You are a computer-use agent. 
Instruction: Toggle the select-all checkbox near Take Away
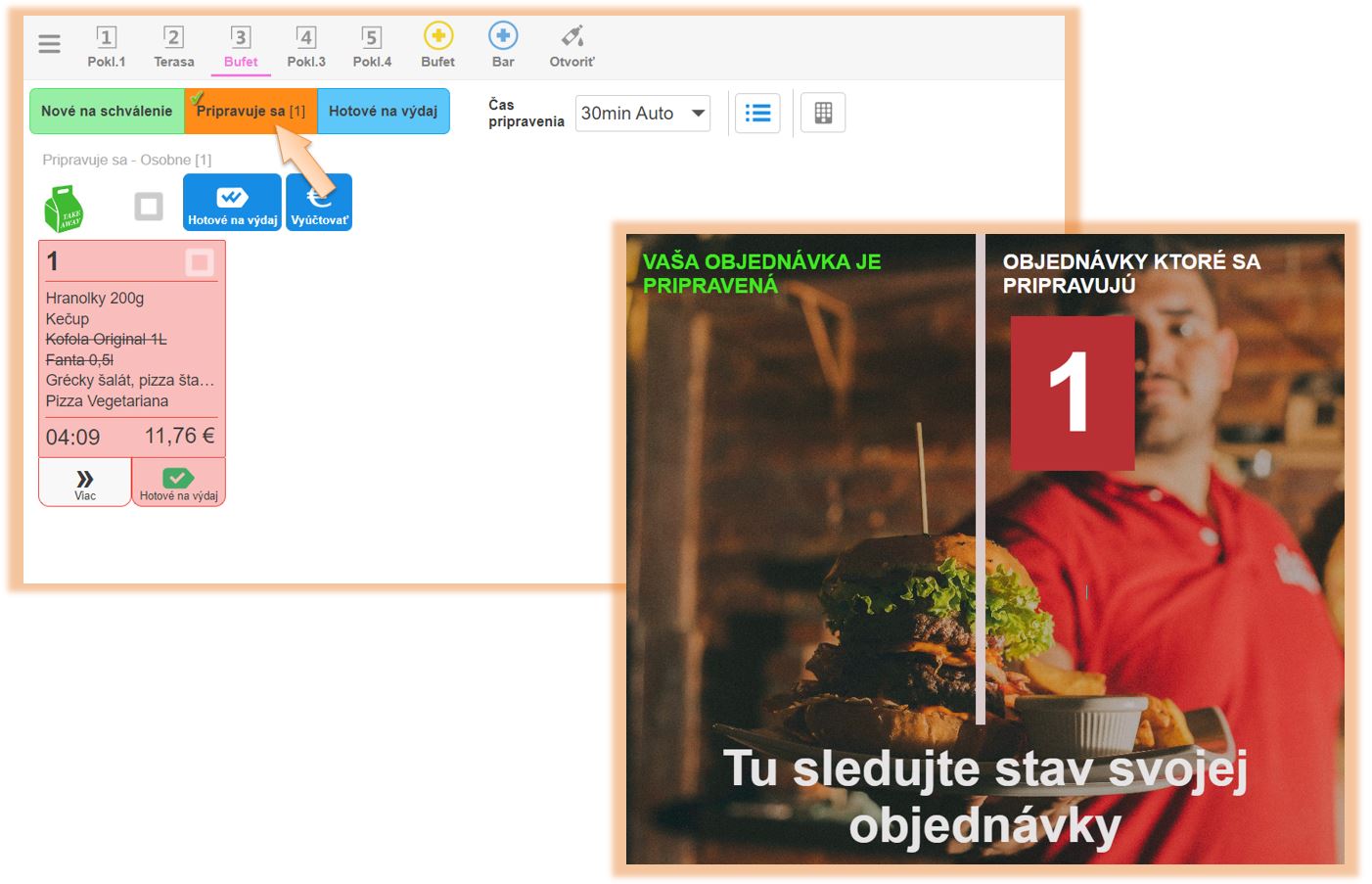point(149,207)
